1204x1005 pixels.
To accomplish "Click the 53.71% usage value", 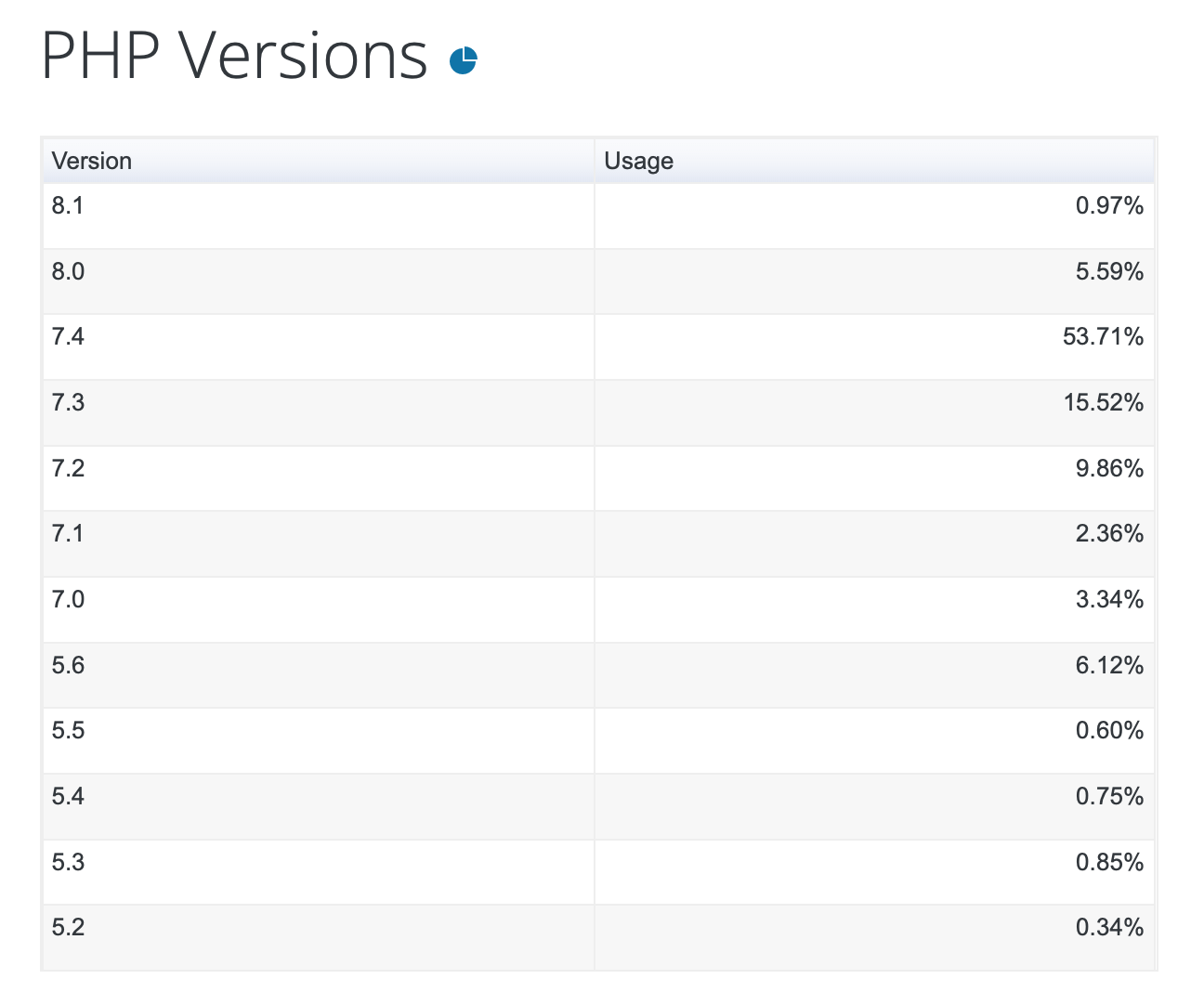I will click(x=1103, y=336).
